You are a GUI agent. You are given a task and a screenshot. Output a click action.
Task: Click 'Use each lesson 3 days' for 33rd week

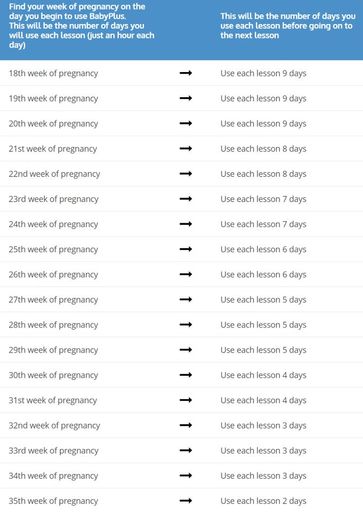263,451
